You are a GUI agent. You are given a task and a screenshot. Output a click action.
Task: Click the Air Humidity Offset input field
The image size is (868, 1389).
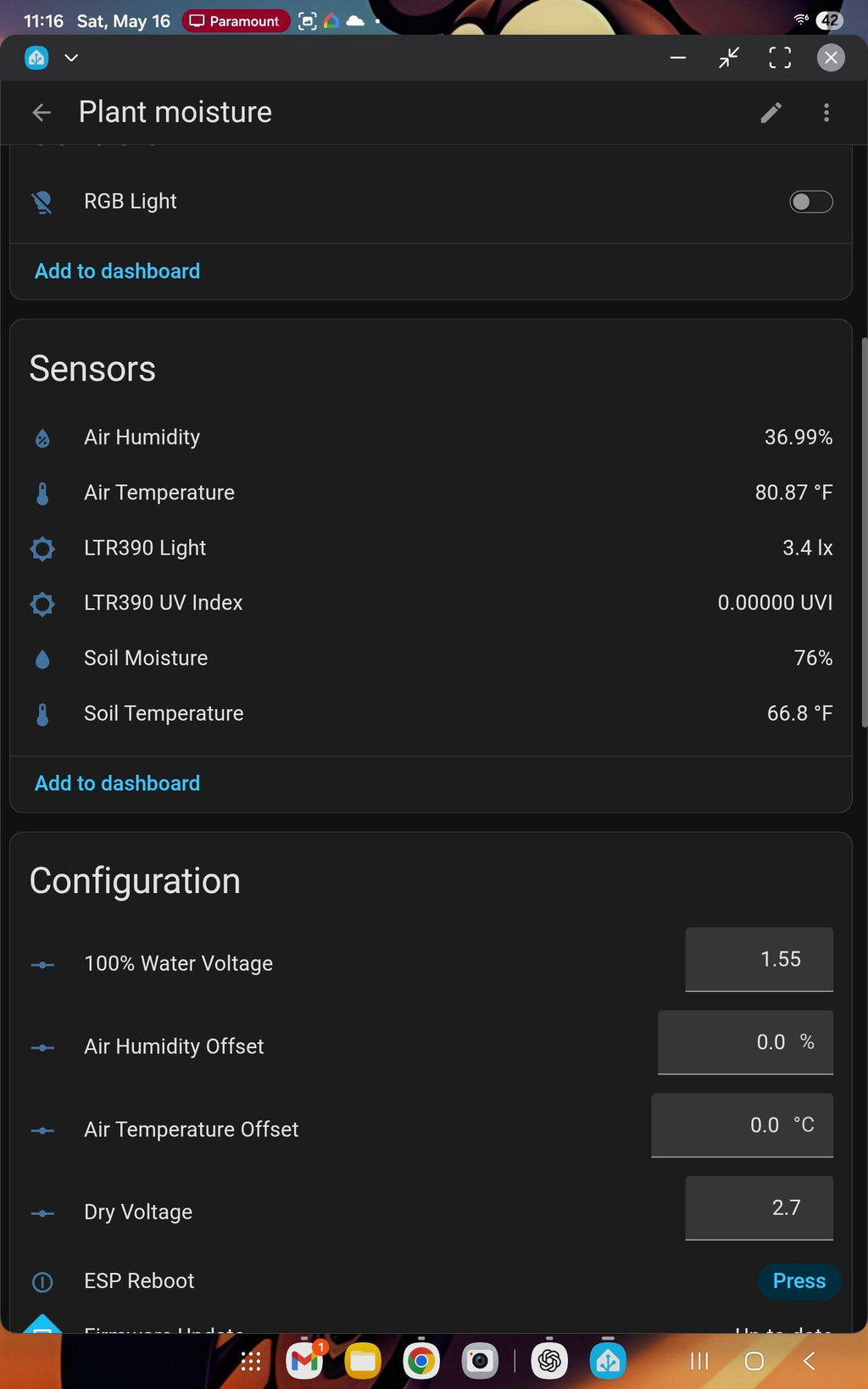point(745,1043)
